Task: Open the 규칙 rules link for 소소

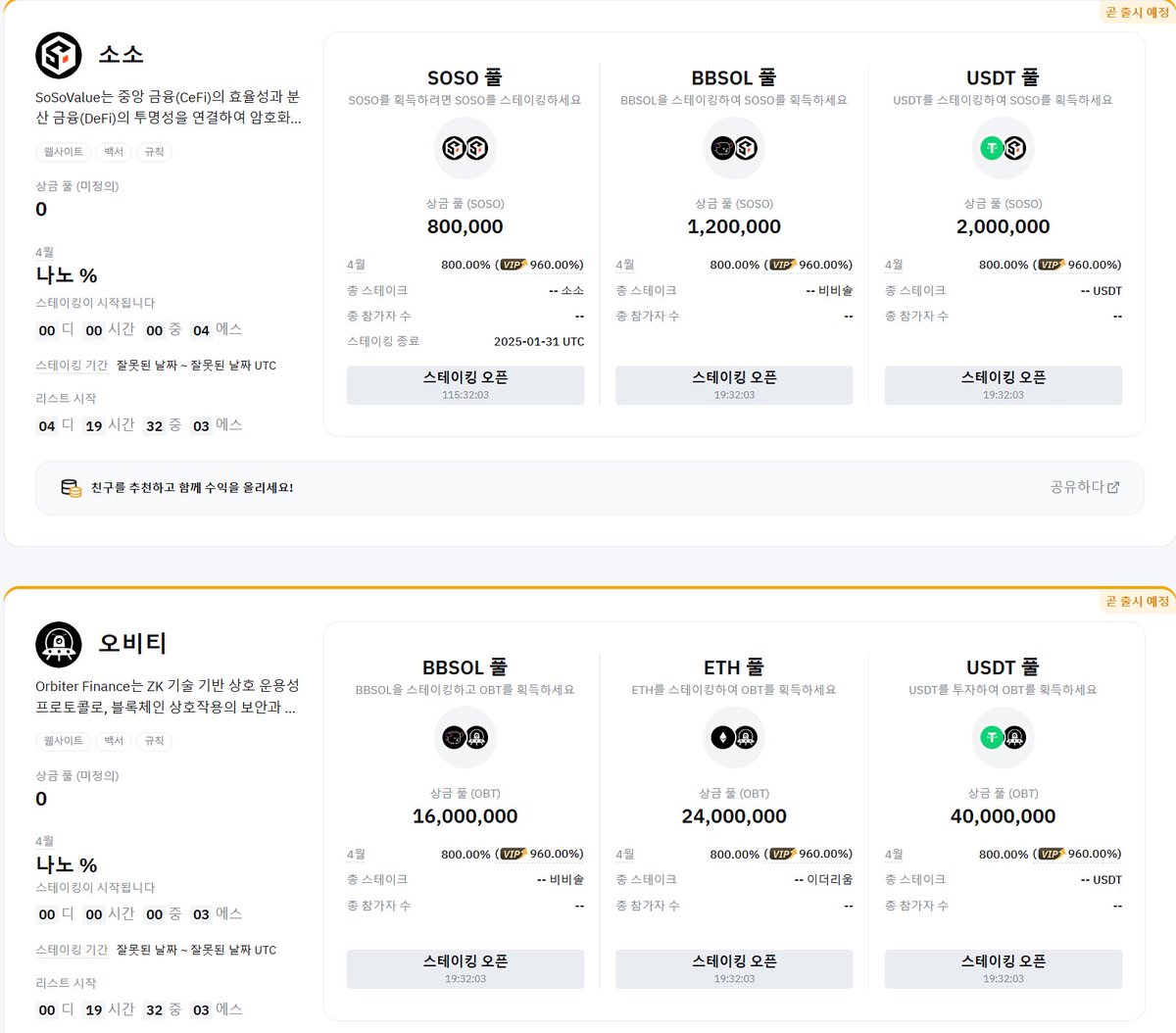Action: pyautogui.click(x=155, y=152)
